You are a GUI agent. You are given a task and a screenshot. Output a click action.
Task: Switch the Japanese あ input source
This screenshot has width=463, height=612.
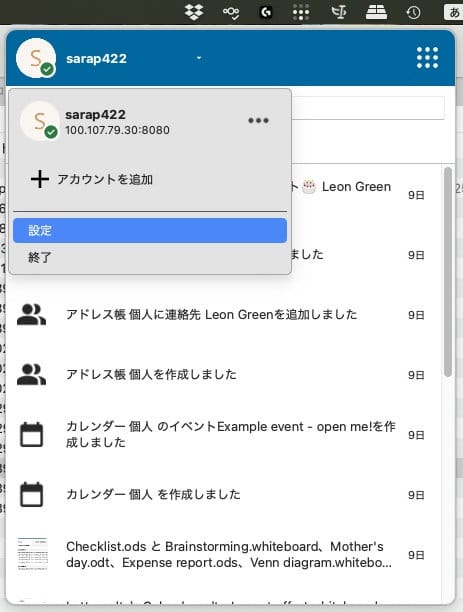pos(454,12)
